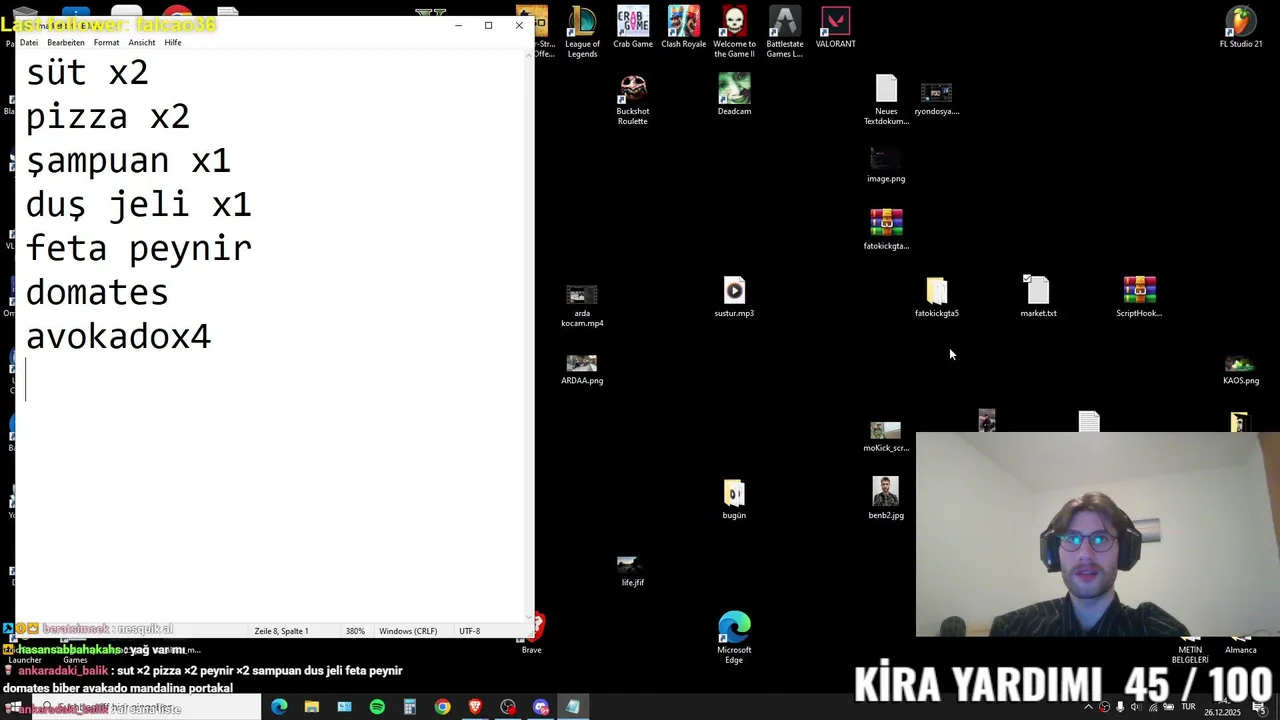Click the Discord taskbar icon

[x=541, y=707]
